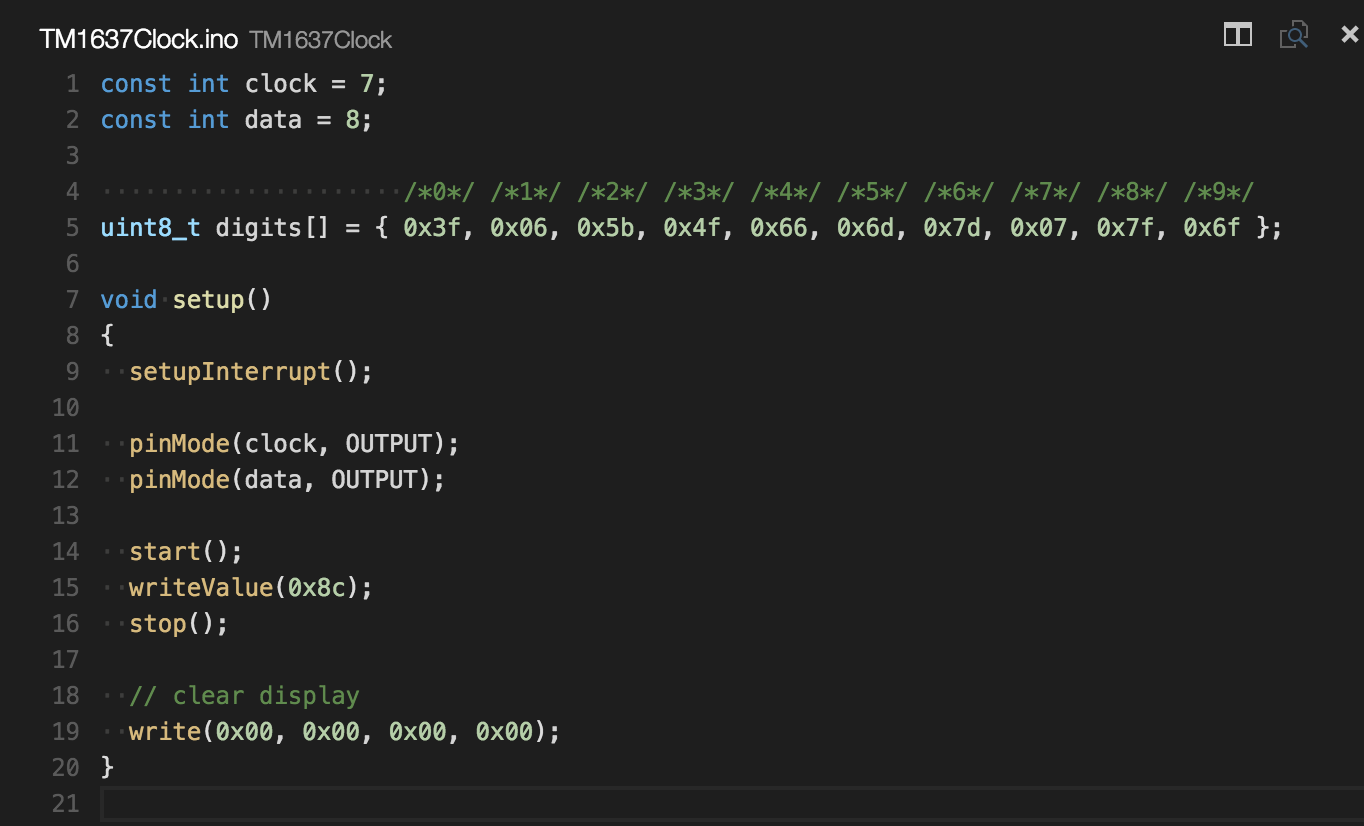Click pinMode on the clock OUTPUT line
1364x826 pixels.
coord(179,444)
